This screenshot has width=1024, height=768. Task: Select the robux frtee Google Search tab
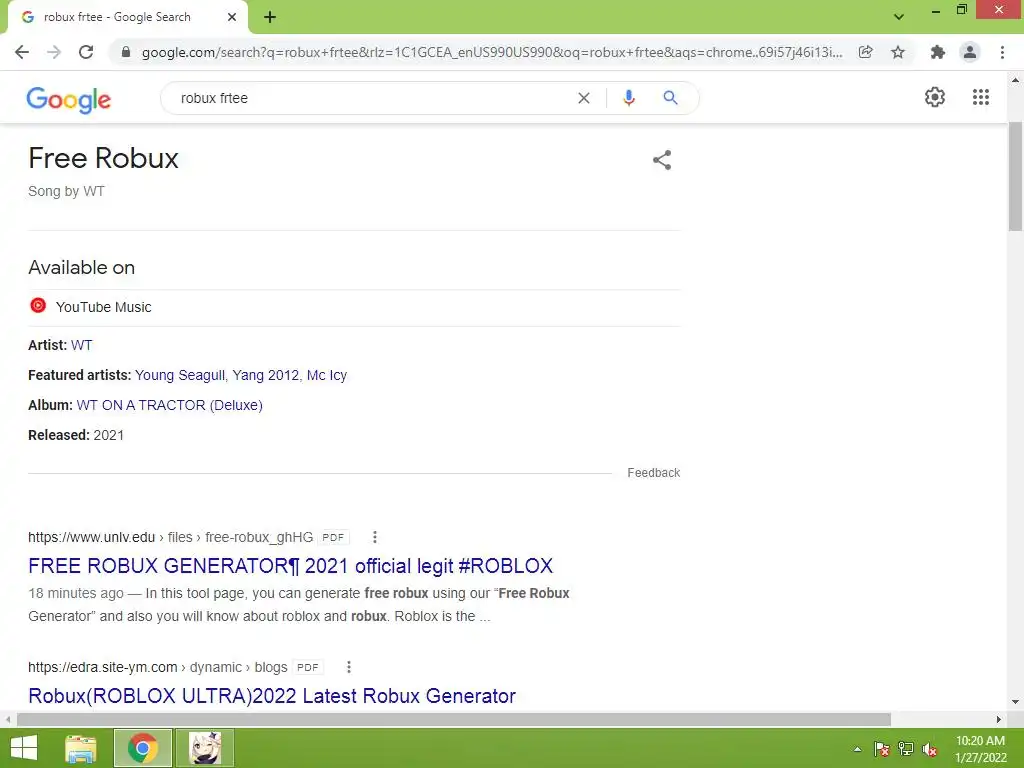coord(127,17)
